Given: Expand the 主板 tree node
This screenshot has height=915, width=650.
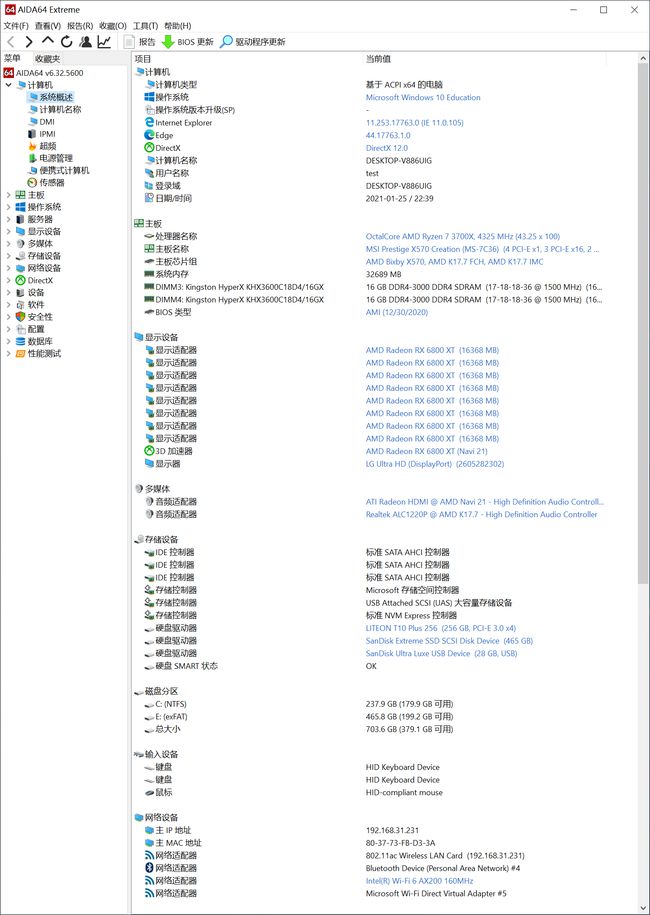Looking at the screenshot, I should tap(8, 195).
